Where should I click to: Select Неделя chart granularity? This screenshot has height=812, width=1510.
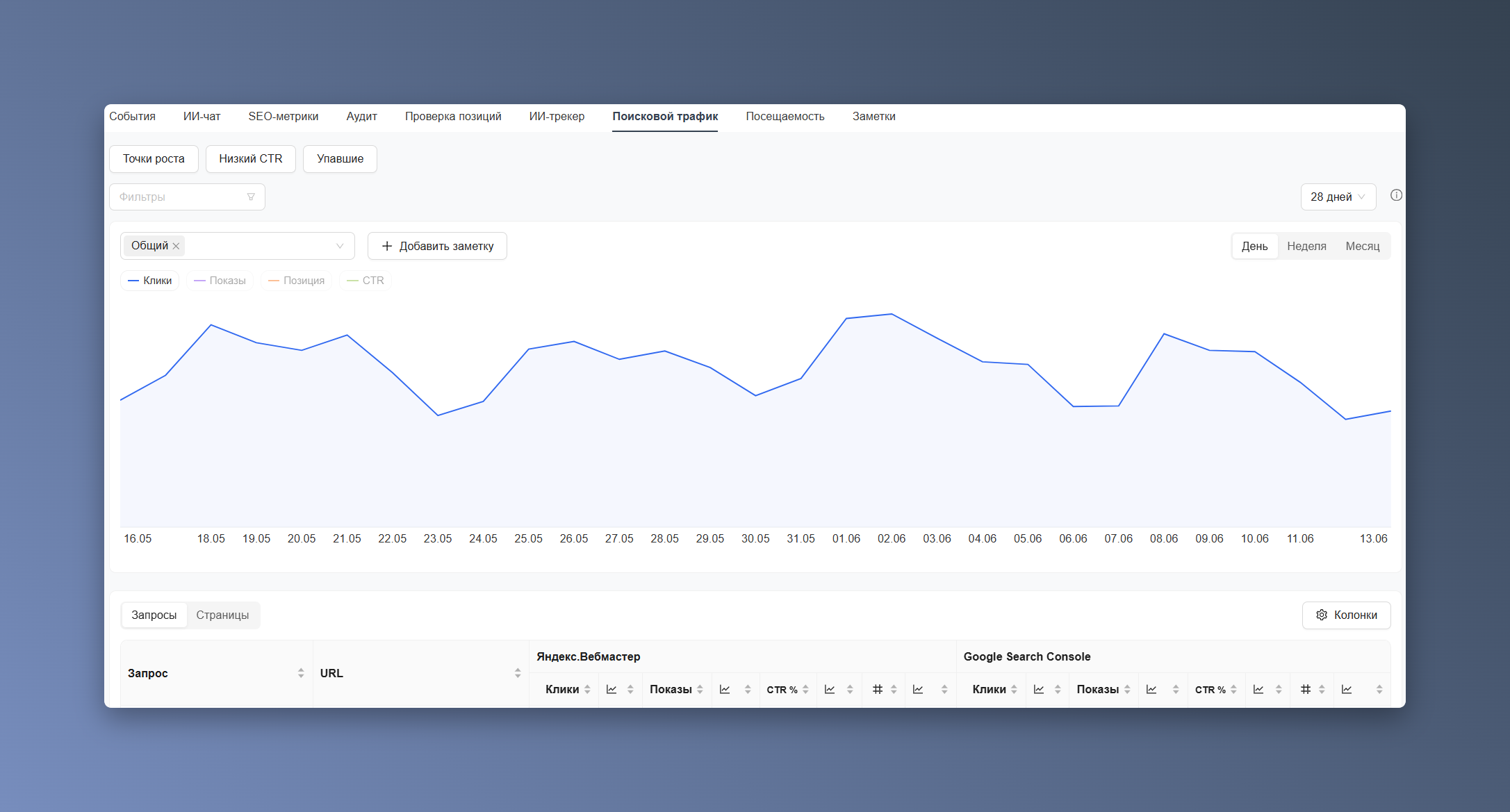point(1306,246)
